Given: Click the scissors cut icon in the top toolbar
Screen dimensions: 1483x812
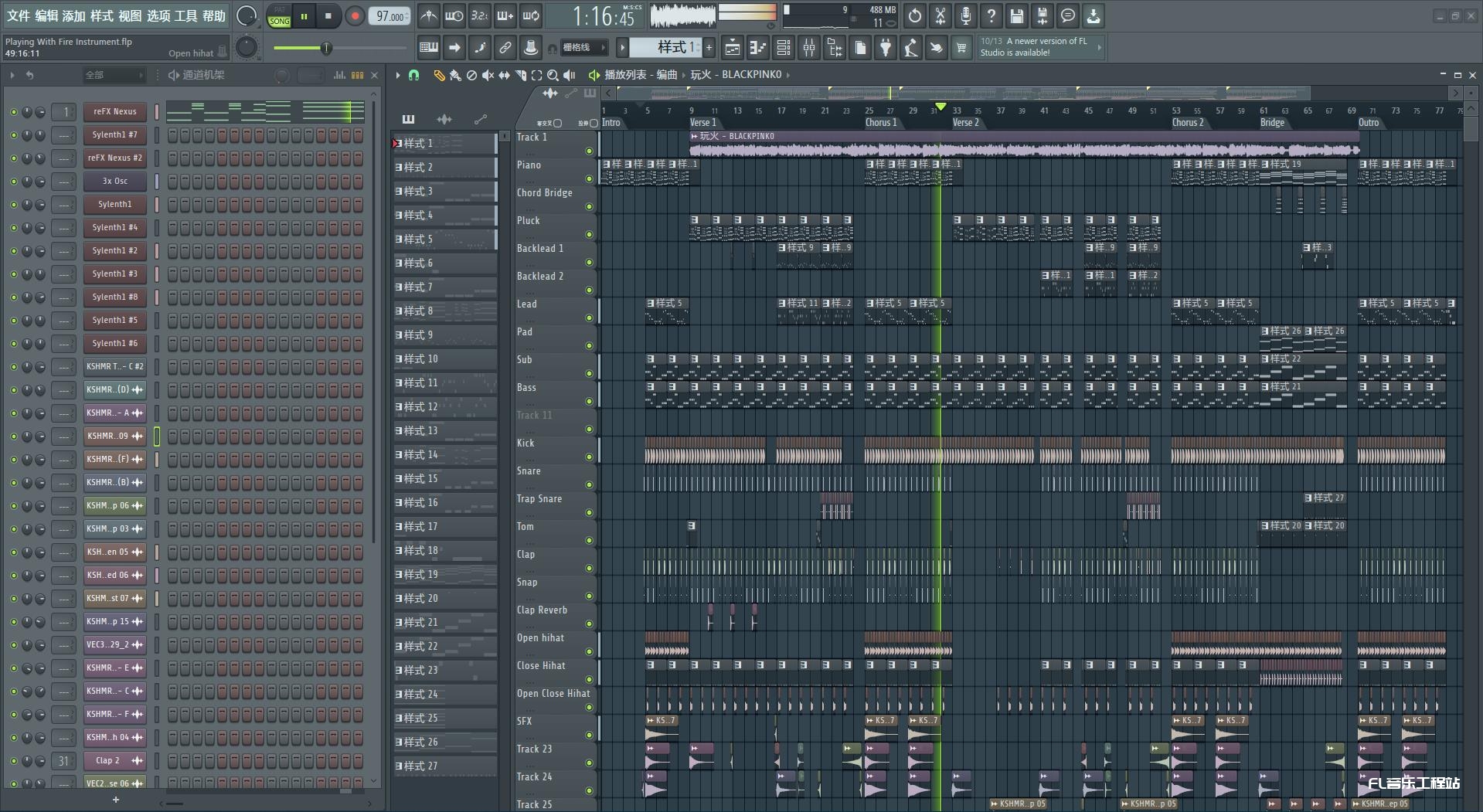Looking at the screenshot, I should click(940, 15).
